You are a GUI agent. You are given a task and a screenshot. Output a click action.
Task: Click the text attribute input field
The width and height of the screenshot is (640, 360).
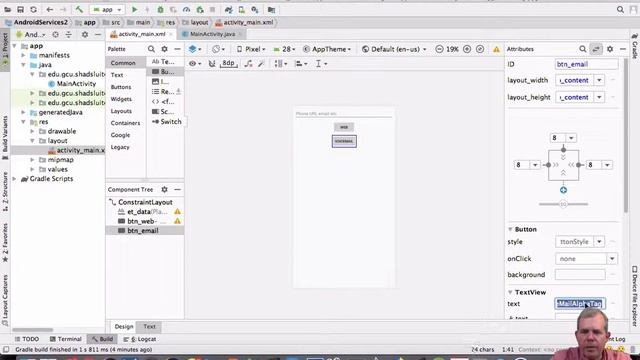pos(580,304)
